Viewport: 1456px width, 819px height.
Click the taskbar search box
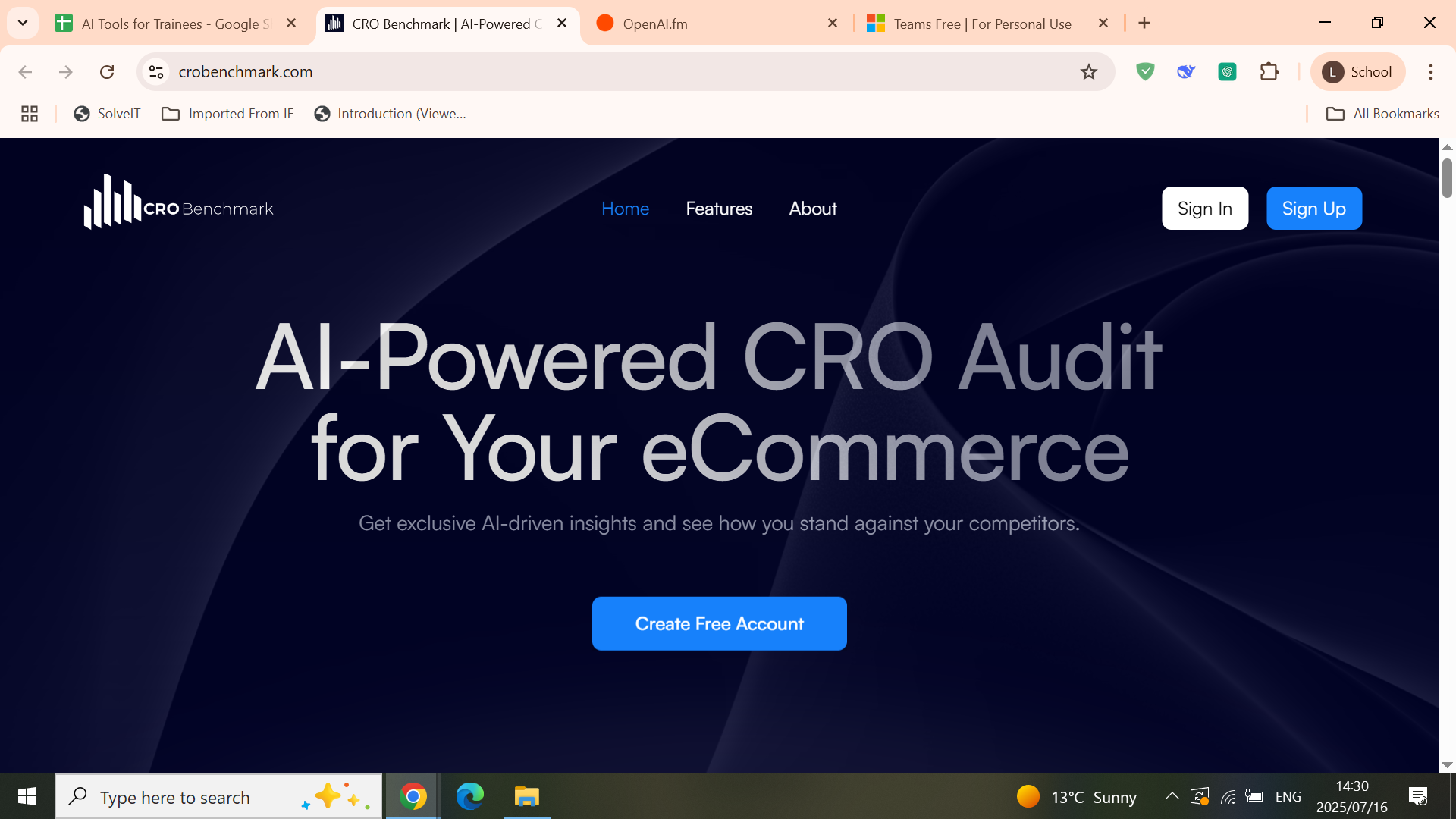218,796
